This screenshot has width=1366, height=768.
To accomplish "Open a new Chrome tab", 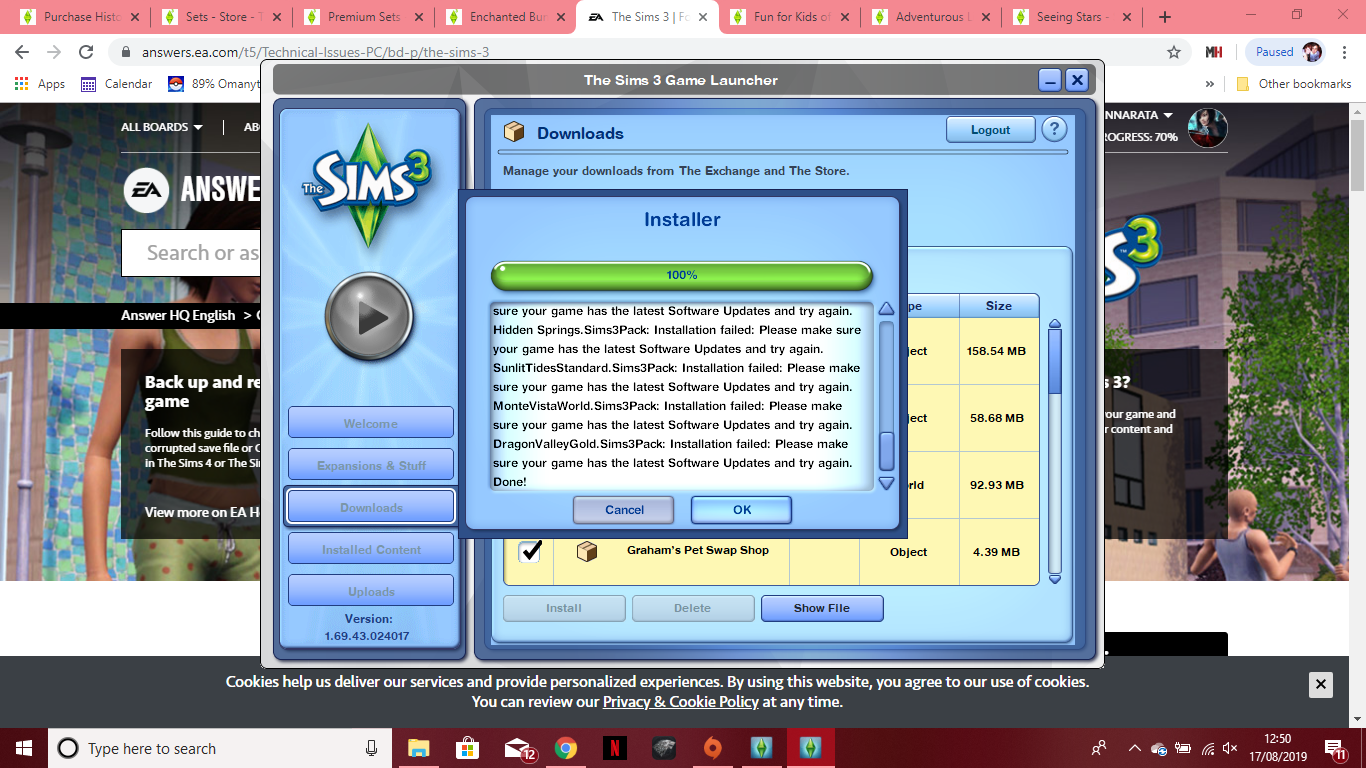I will [1165, 17].
